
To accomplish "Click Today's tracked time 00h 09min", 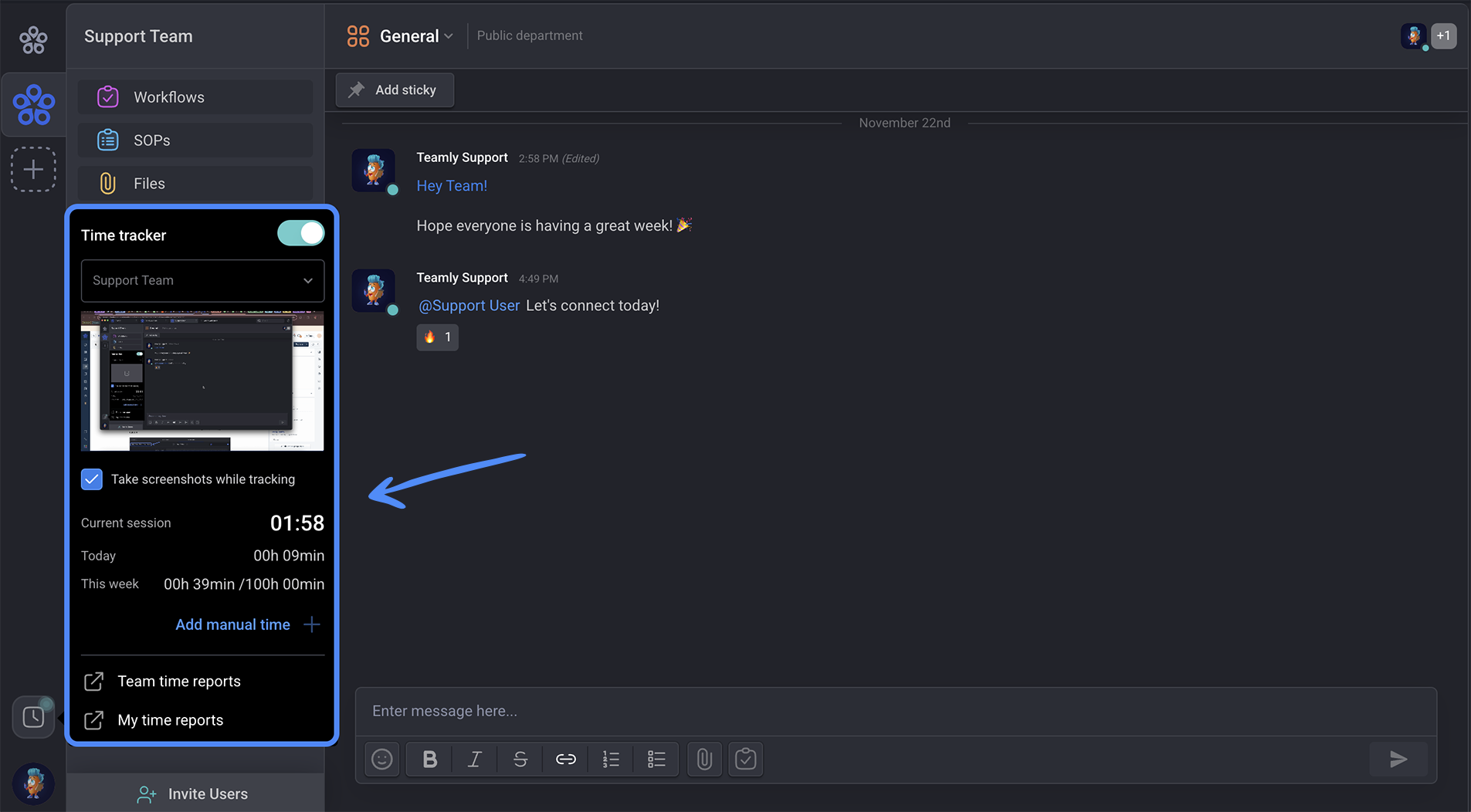I will pyautogui.click(x=289, y=556).
